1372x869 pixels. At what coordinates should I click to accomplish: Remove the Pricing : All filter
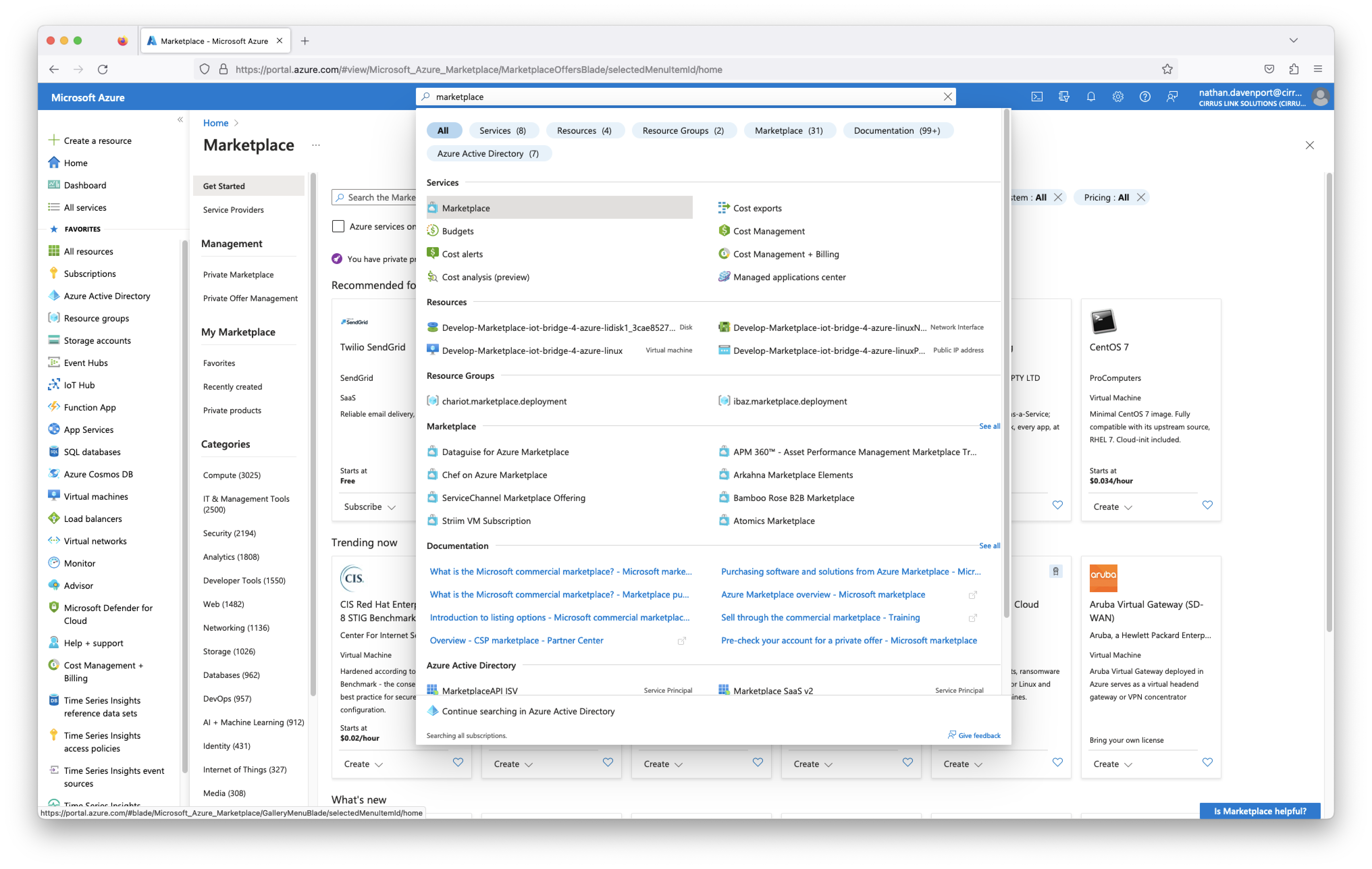pyautogui.click(x=1141, y=197)
